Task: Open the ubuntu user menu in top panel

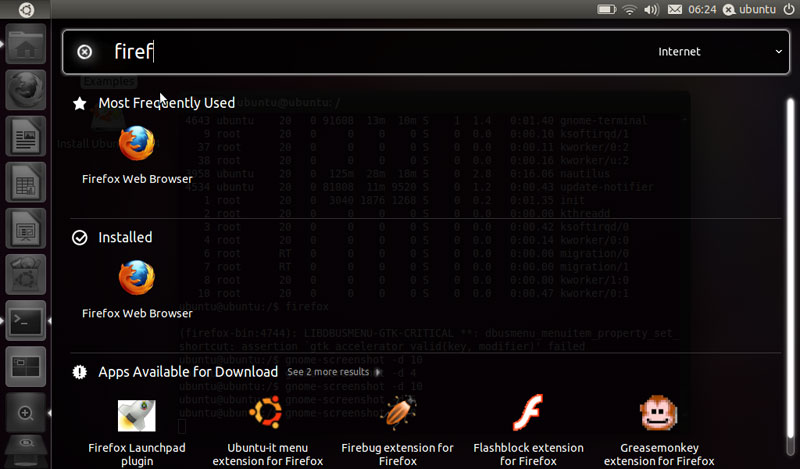Action: click(748, 9)
